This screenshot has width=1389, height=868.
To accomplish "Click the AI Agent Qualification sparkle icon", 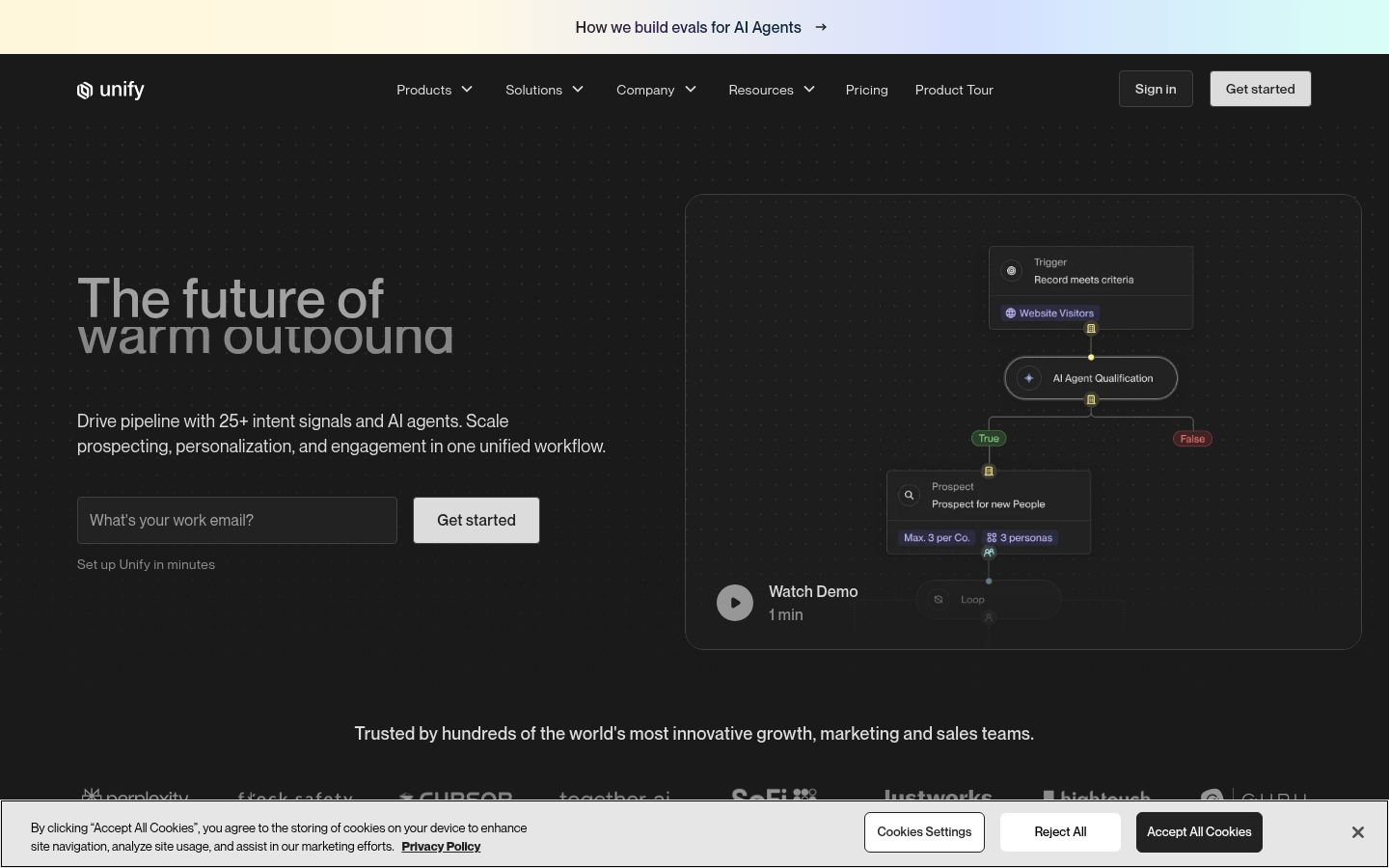I will pos(1028,378).
